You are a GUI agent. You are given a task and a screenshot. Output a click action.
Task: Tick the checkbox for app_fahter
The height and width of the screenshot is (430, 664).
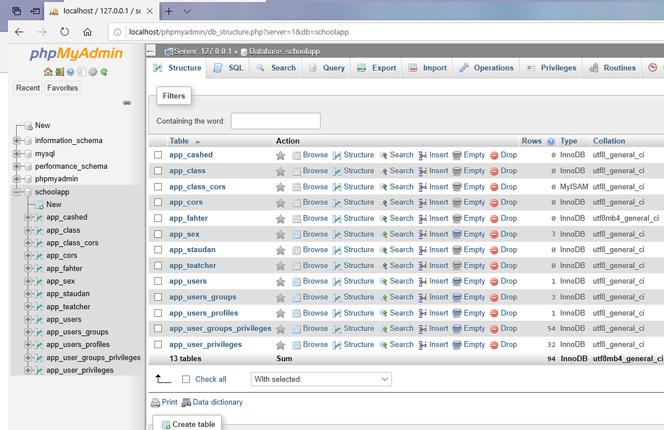click(x=158, y=218)
